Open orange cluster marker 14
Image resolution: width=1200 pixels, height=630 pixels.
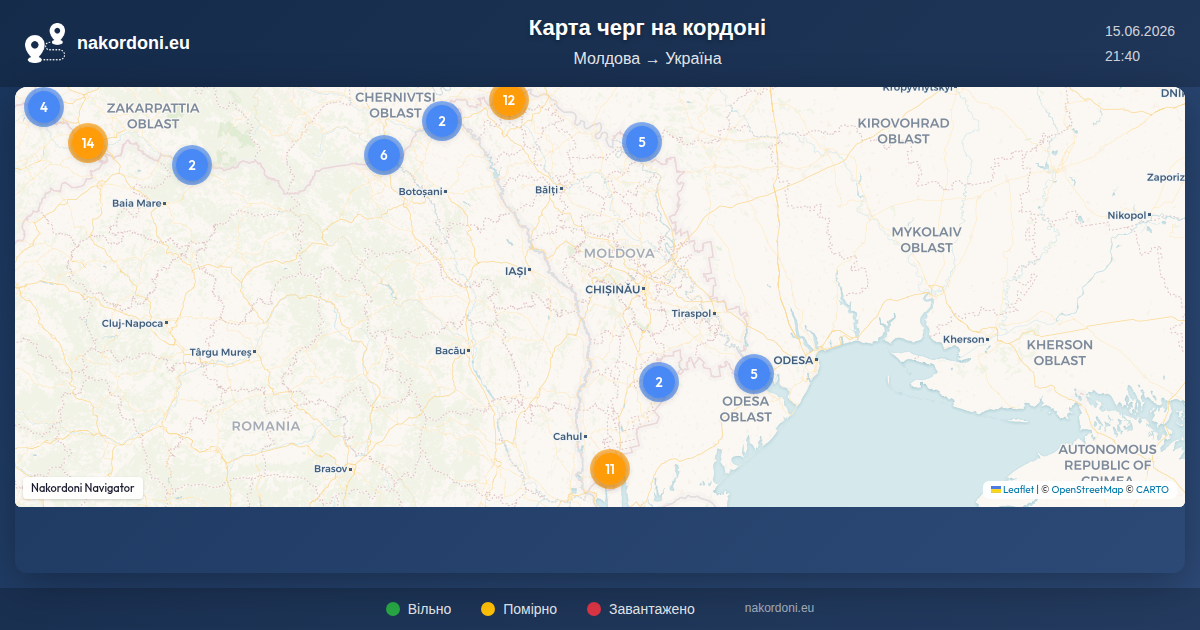[88, 143]
